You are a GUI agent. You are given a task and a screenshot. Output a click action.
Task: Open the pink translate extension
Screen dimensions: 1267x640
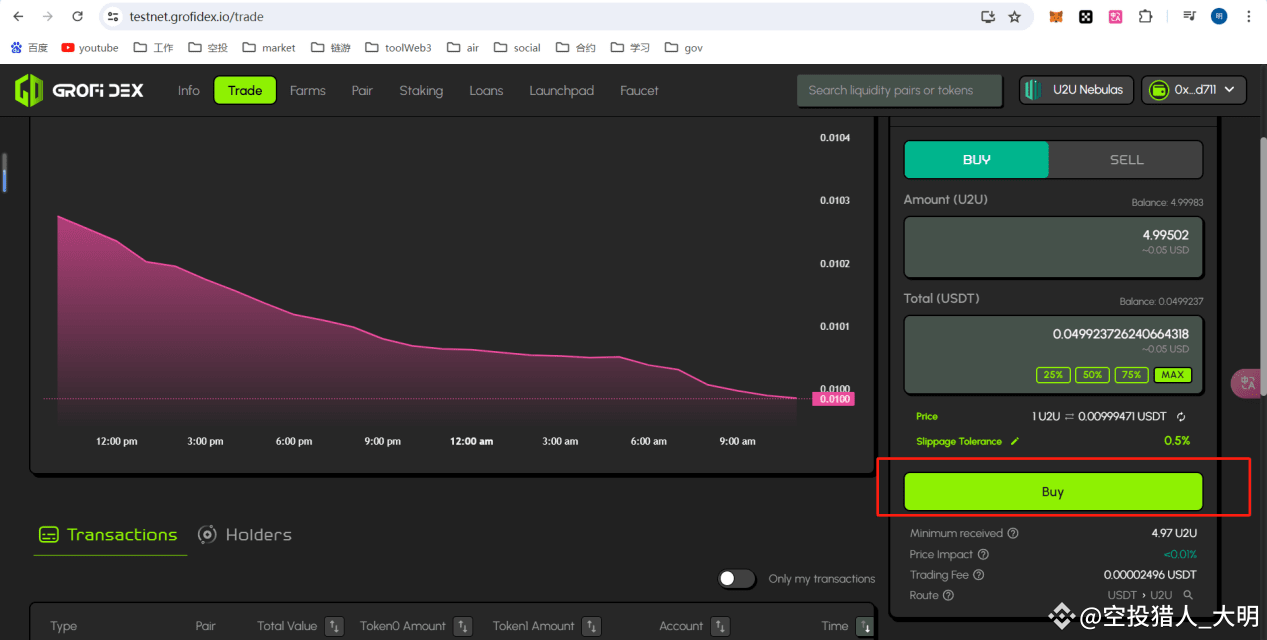tap(1115, 17)
